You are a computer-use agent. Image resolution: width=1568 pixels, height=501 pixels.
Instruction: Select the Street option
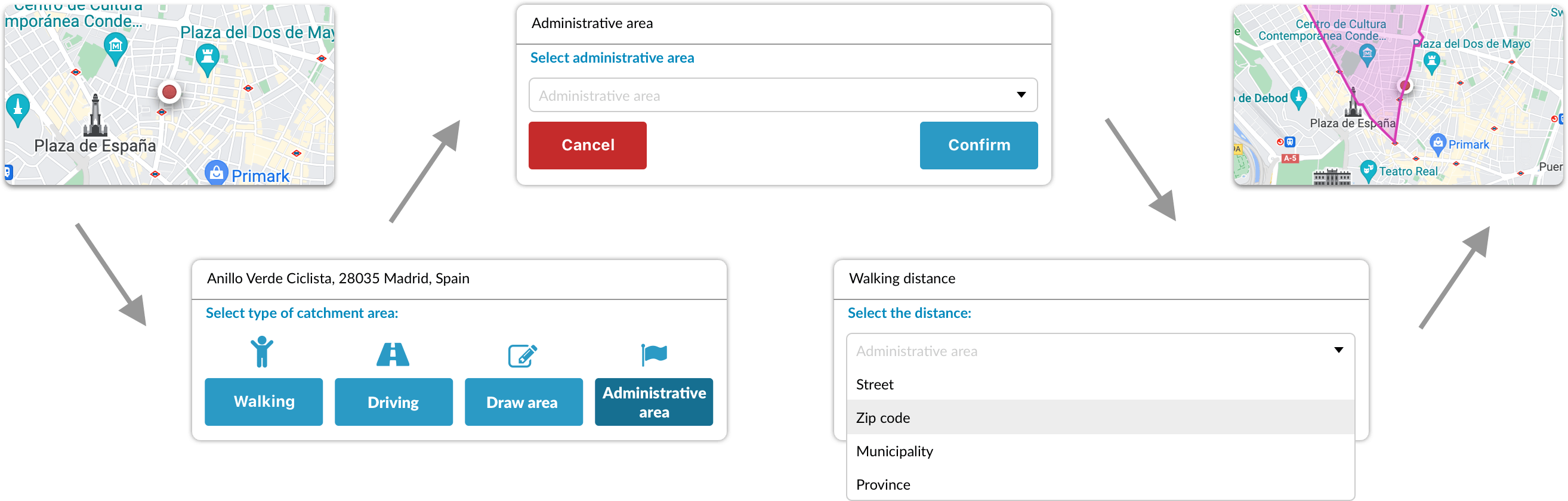(875, 384)
